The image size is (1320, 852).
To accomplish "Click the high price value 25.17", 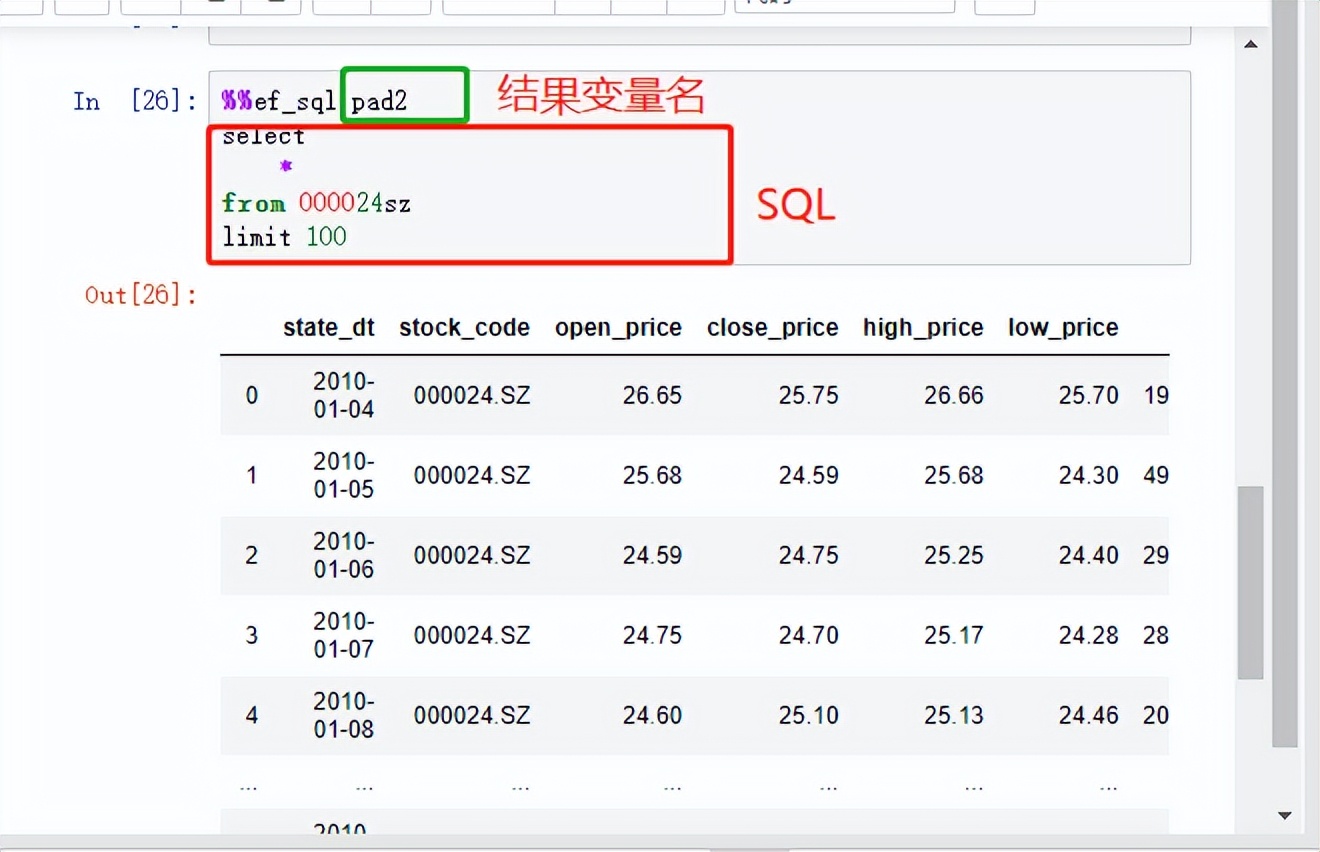I will (954, 635).
